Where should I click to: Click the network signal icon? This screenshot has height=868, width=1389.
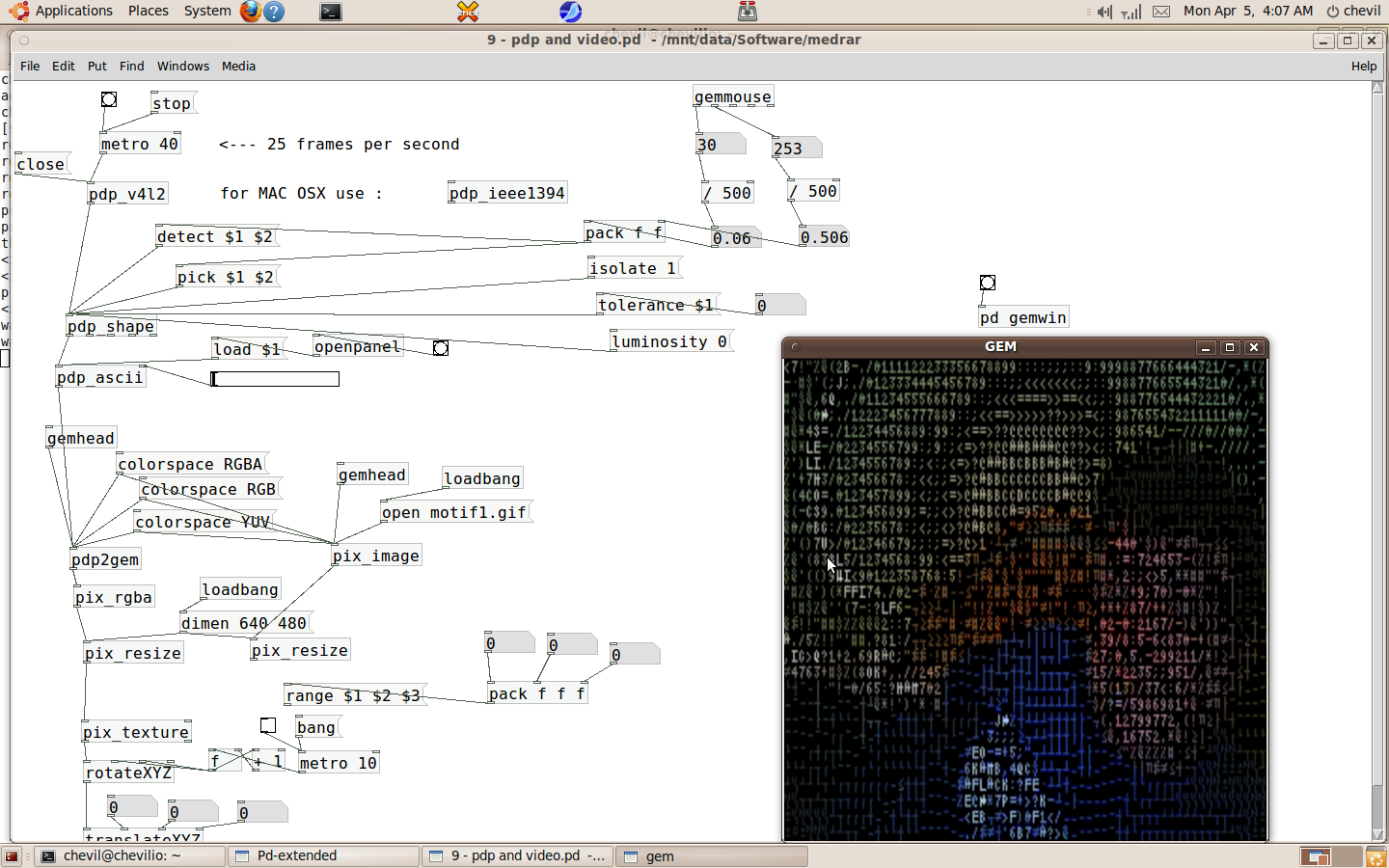[1132, 12]
